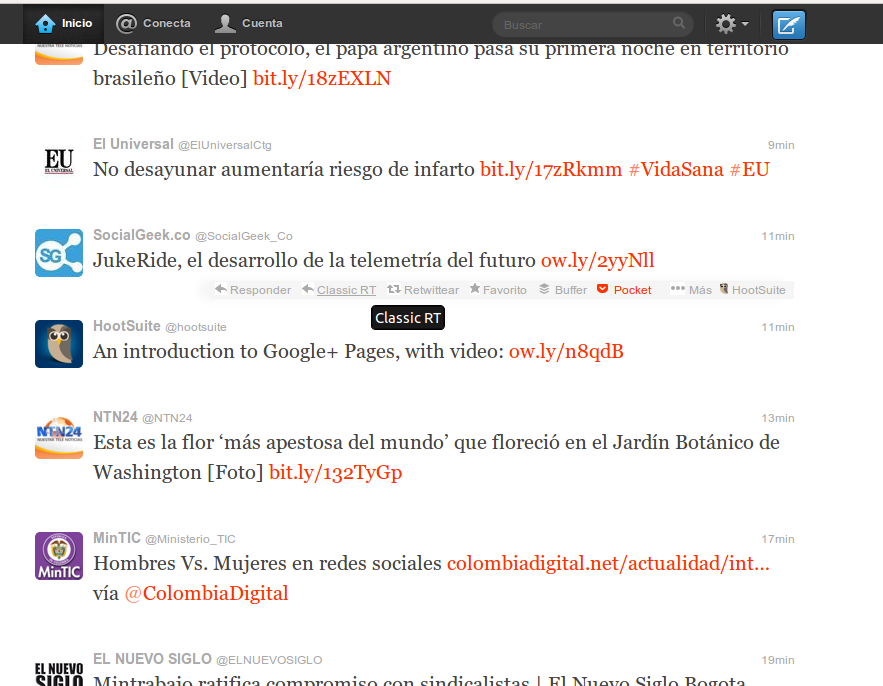883x686 pixels.
Task: Open the #VidaSana hashtag link
Action: click(675, 169)
